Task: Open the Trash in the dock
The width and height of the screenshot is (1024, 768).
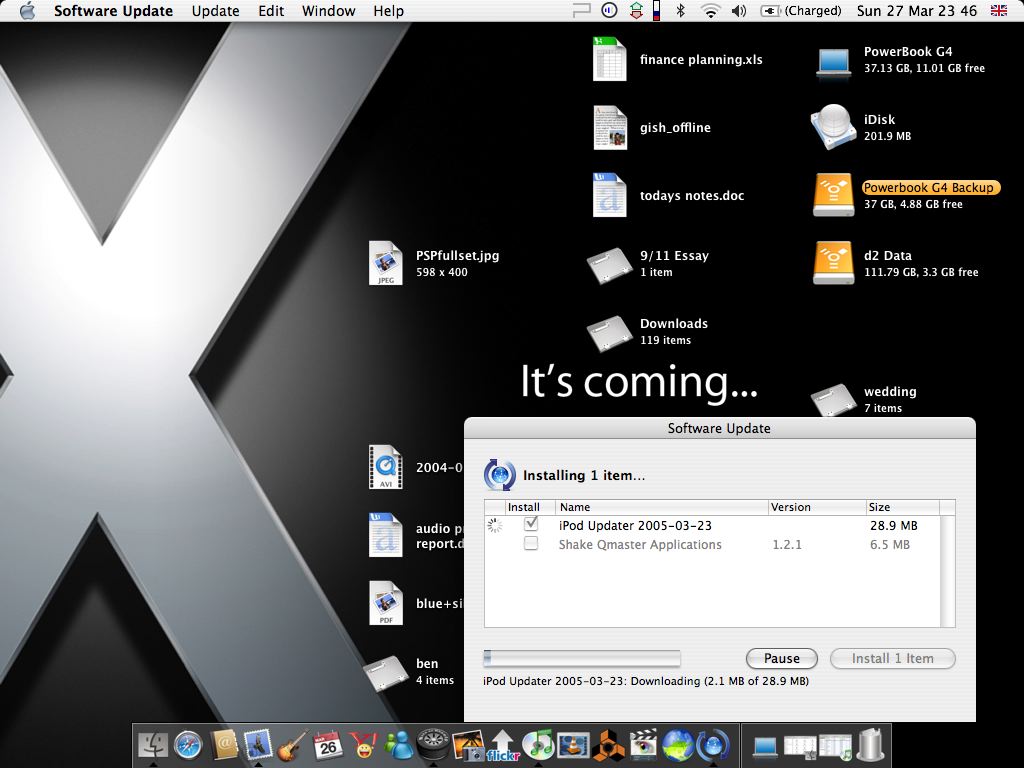Action: (x=871, y=744)
